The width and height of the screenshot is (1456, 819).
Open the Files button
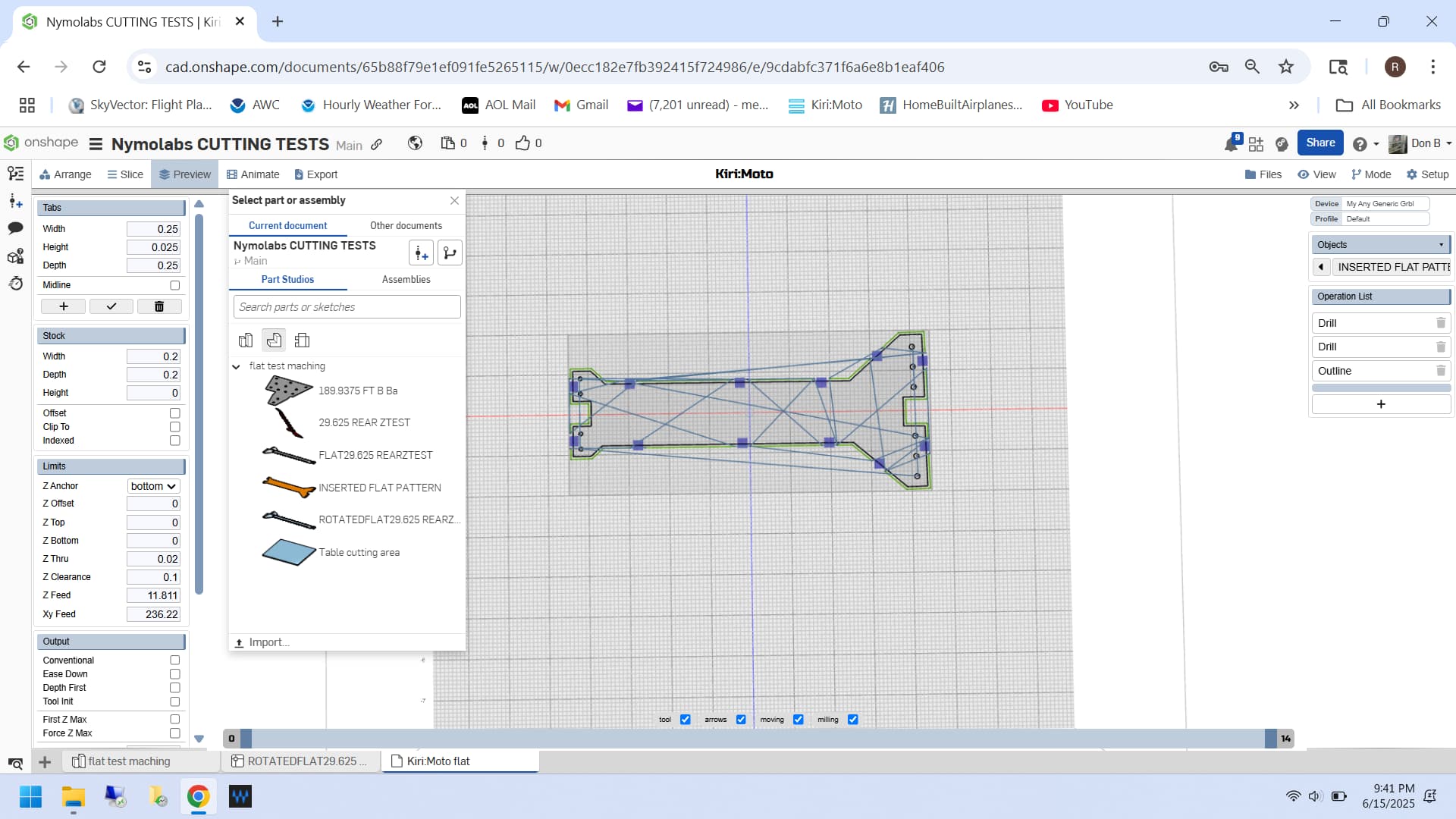(1263, 174)
